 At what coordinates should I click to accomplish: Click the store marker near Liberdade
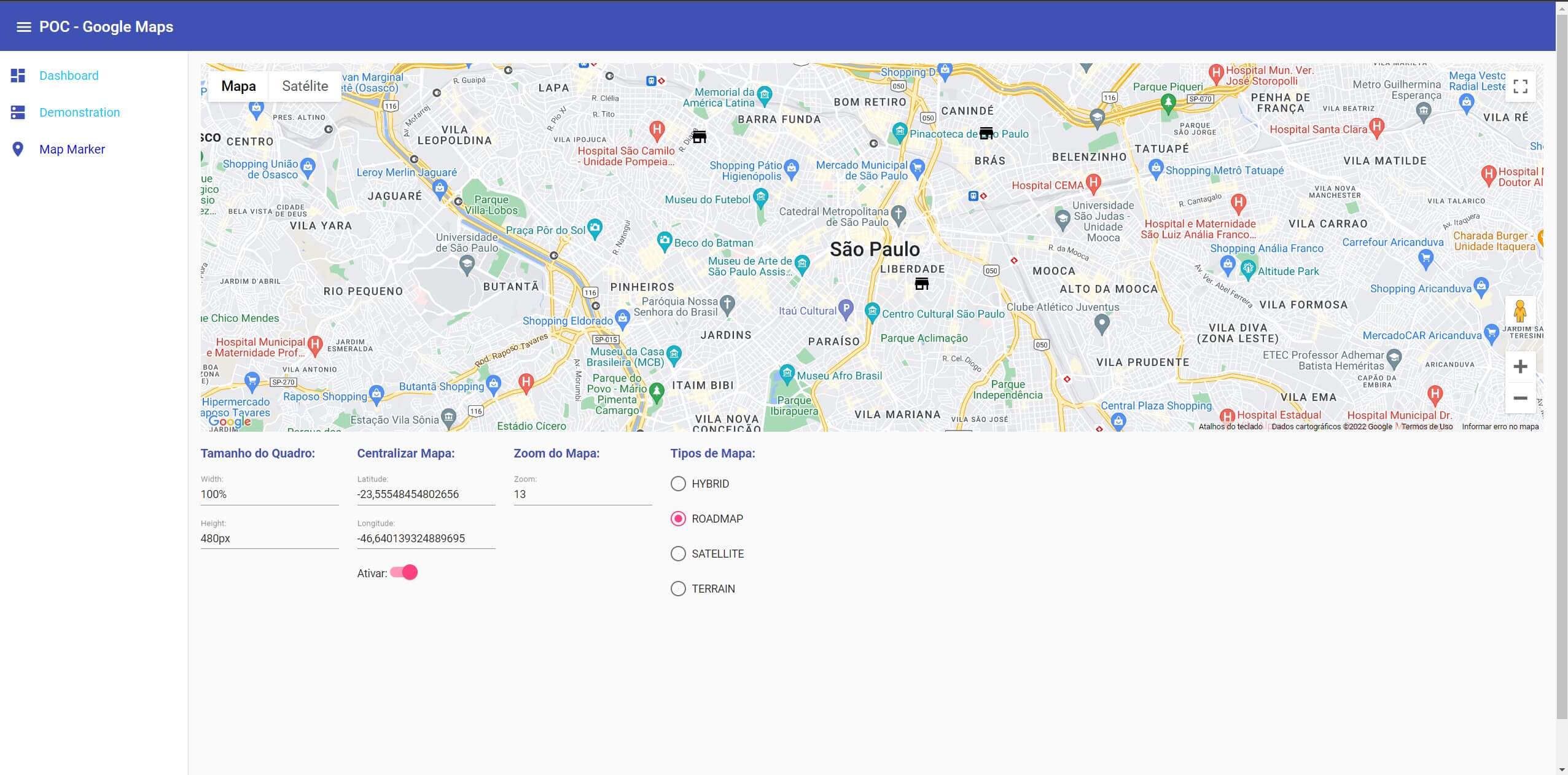[x=921, y=284]
